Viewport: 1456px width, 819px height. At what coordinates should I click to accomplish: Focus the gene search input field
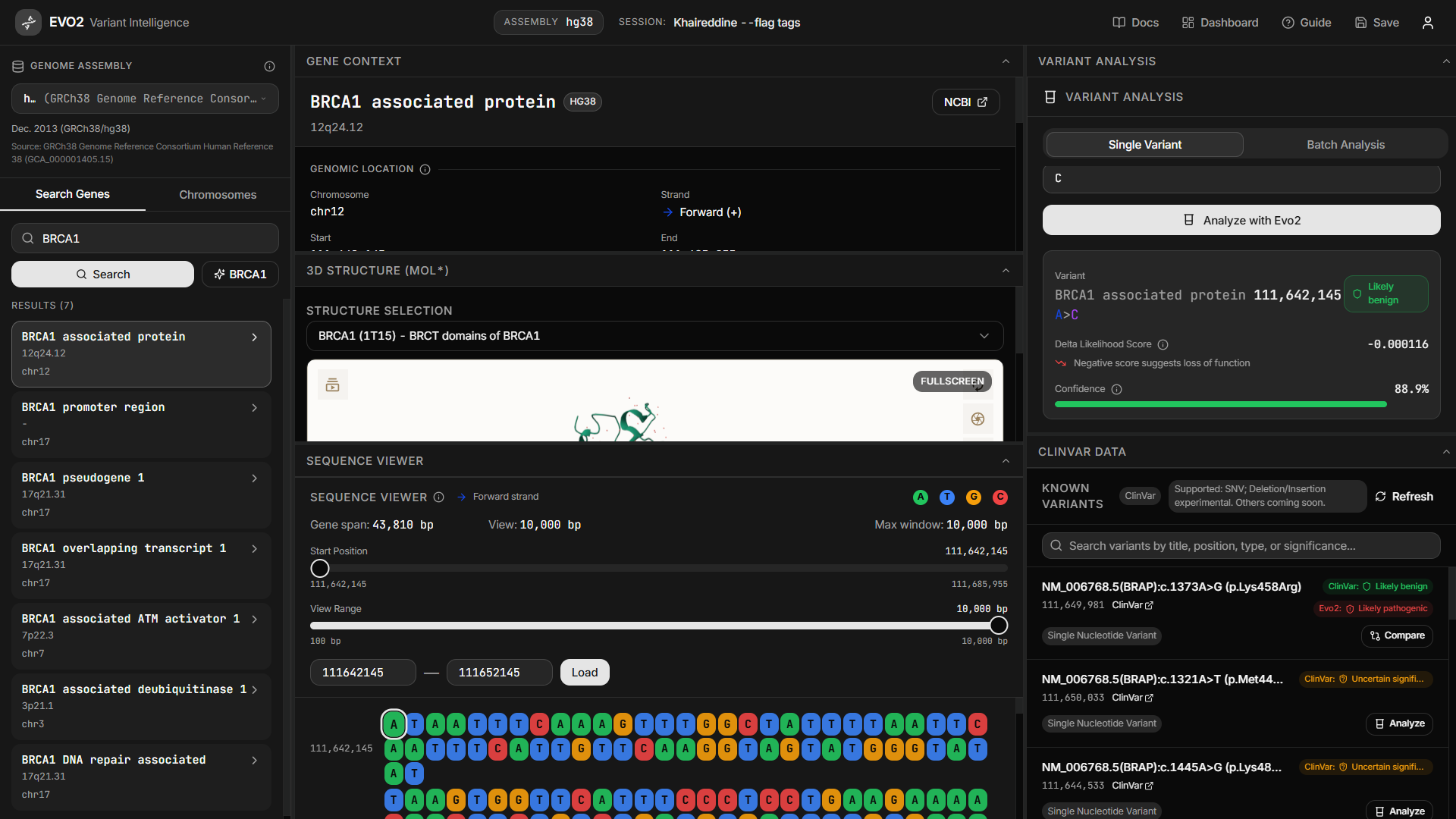point(145,239)
